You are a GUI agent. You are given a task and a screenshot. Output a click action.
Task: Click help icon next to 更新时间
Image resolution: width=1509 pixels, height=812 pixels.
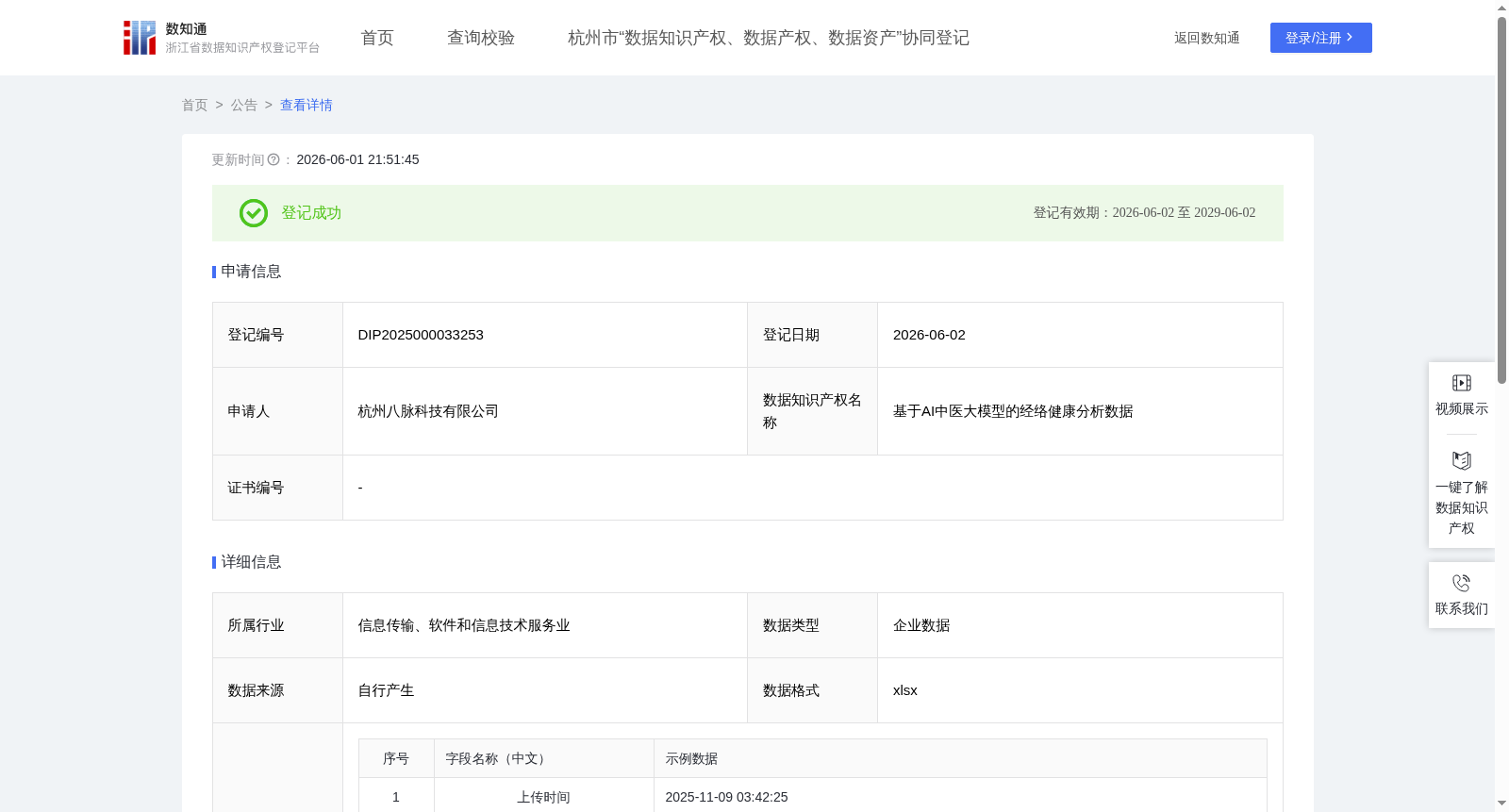(274, 160)
